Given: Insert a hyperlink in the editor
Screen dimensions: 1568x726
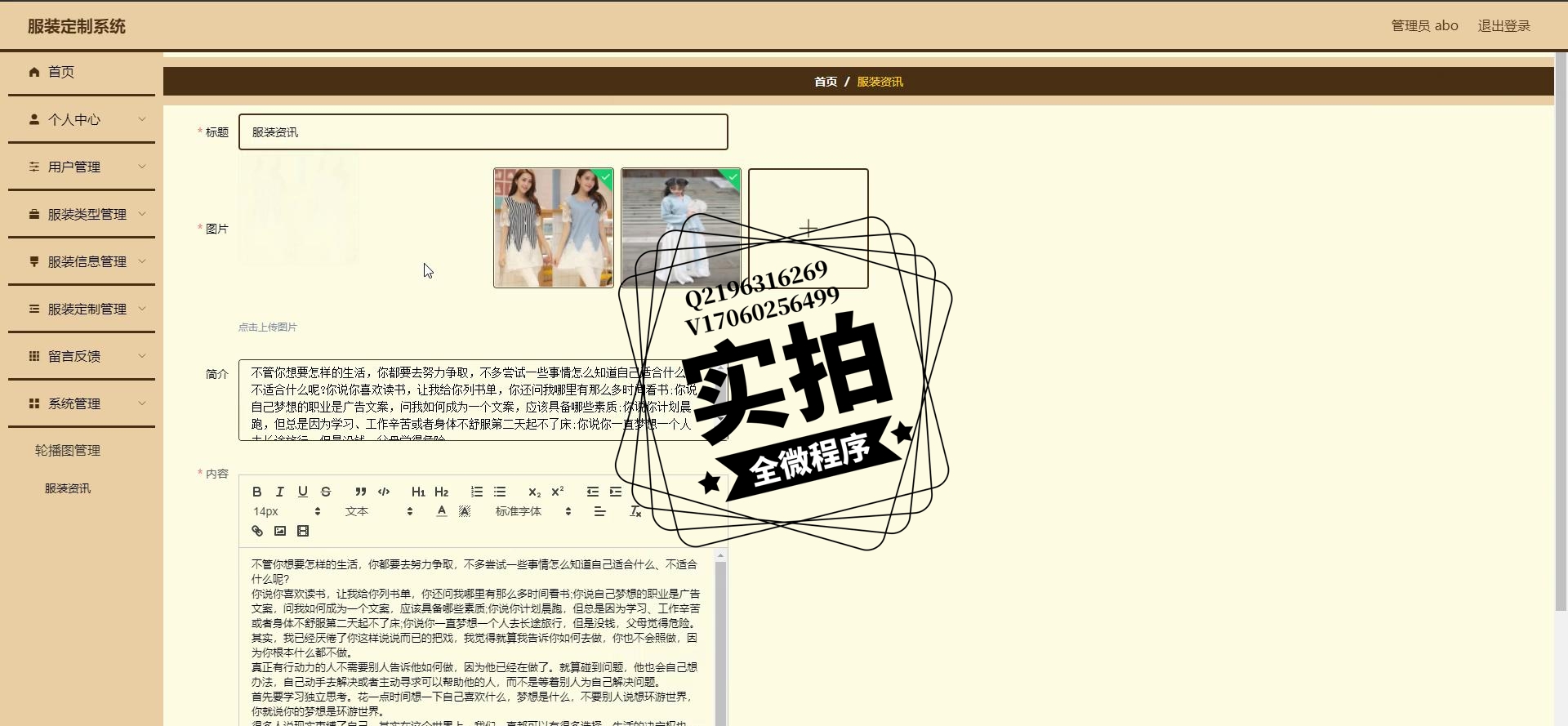Looking at the screenshot, I should tap(256, 531).
